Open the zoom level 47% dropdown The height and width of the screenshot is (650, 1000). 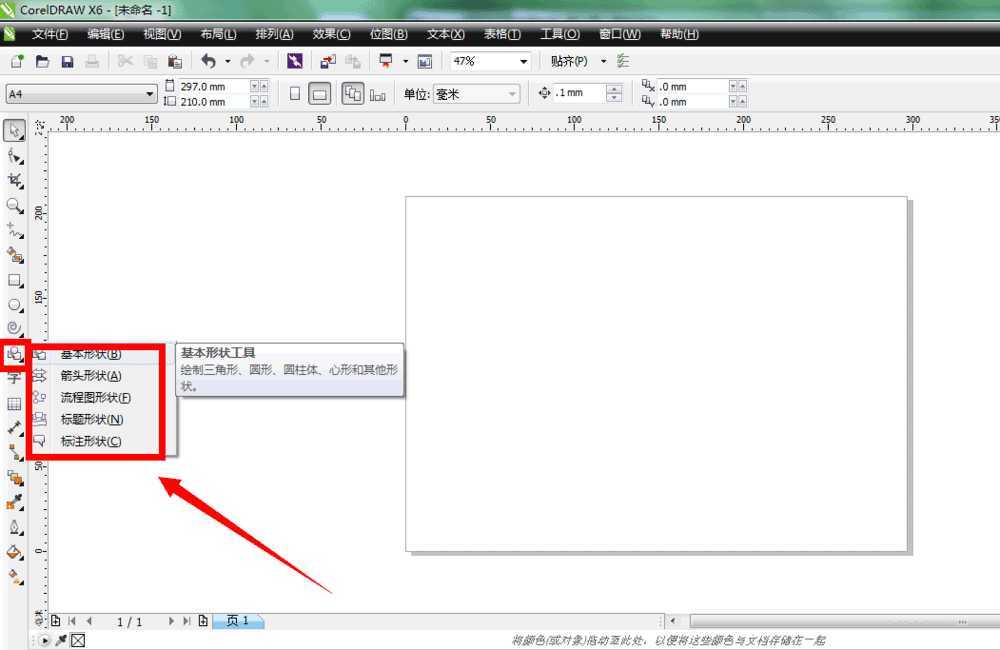(523, 62)
